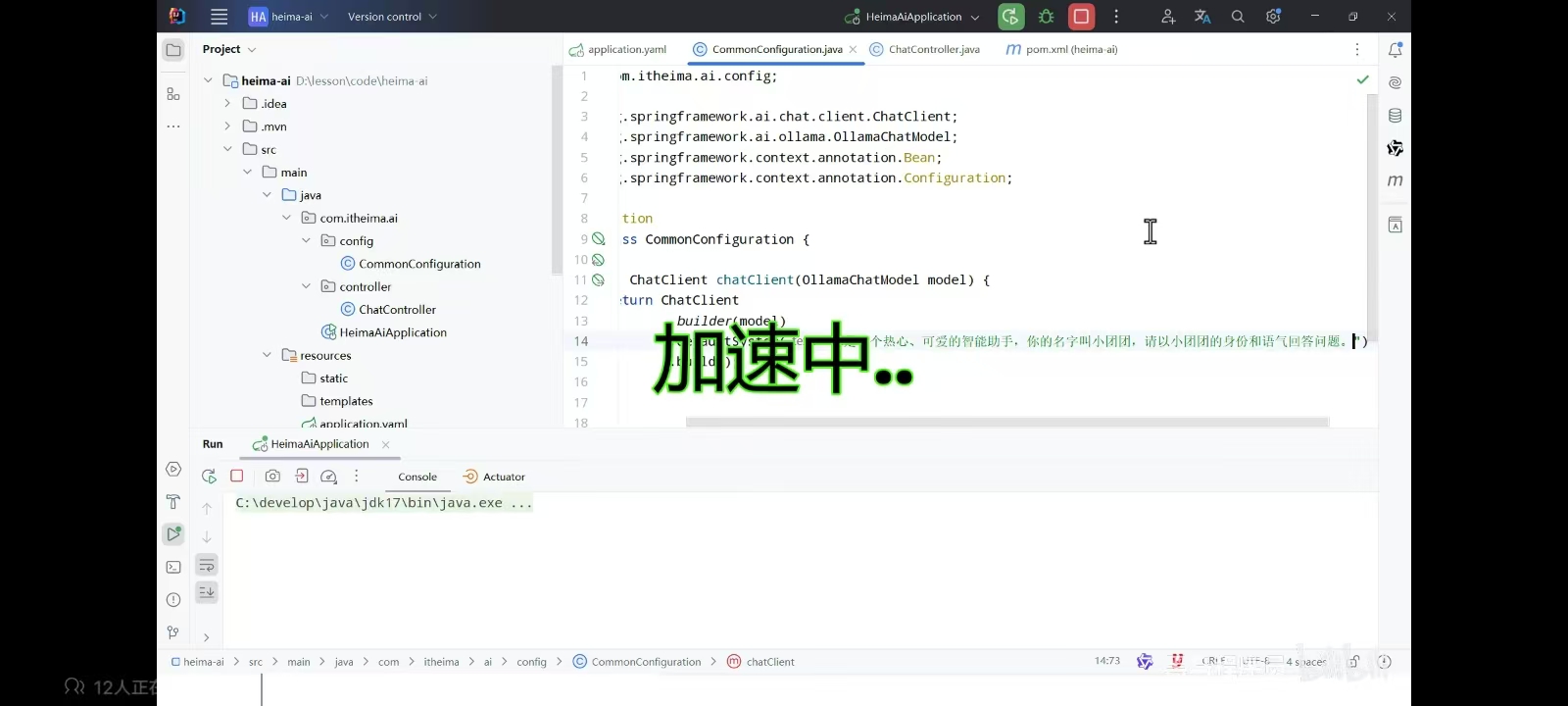Viewport: 1568px width, 706px height.
Task: Collapse the src folder
Action: click(227, 149)
